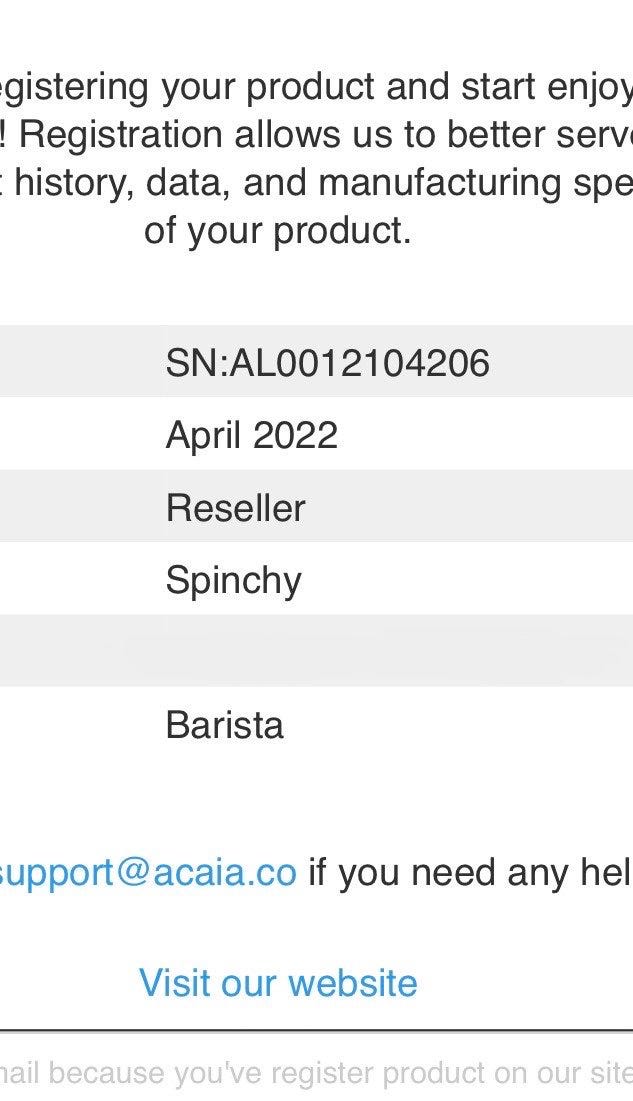Tap the Reseller row value
This screenshot has height=1101, width=633.
coord(235,508)
